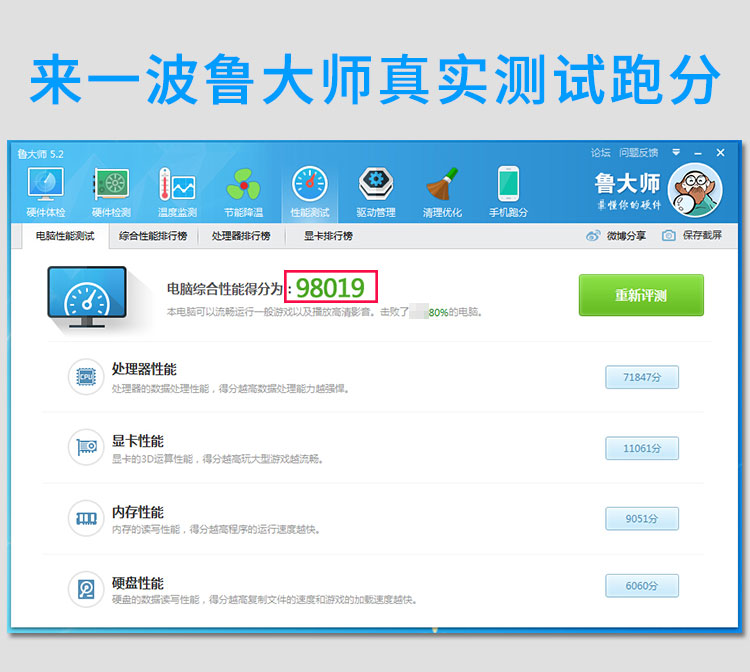Click the 重新评测 retest button

641,295
